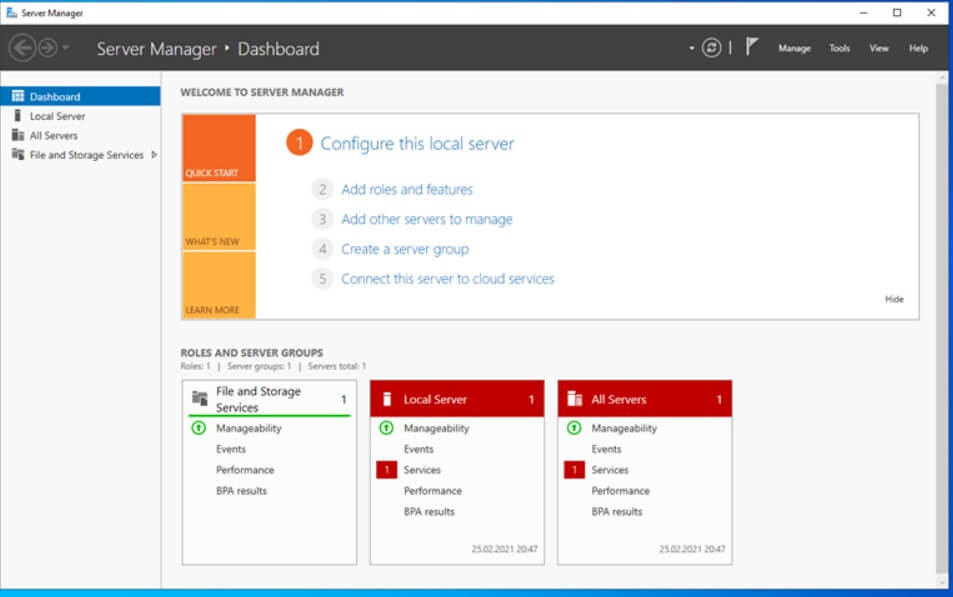Click the All Servers sidebar icon
Screen dimensions: 953x597
[18, 135]
